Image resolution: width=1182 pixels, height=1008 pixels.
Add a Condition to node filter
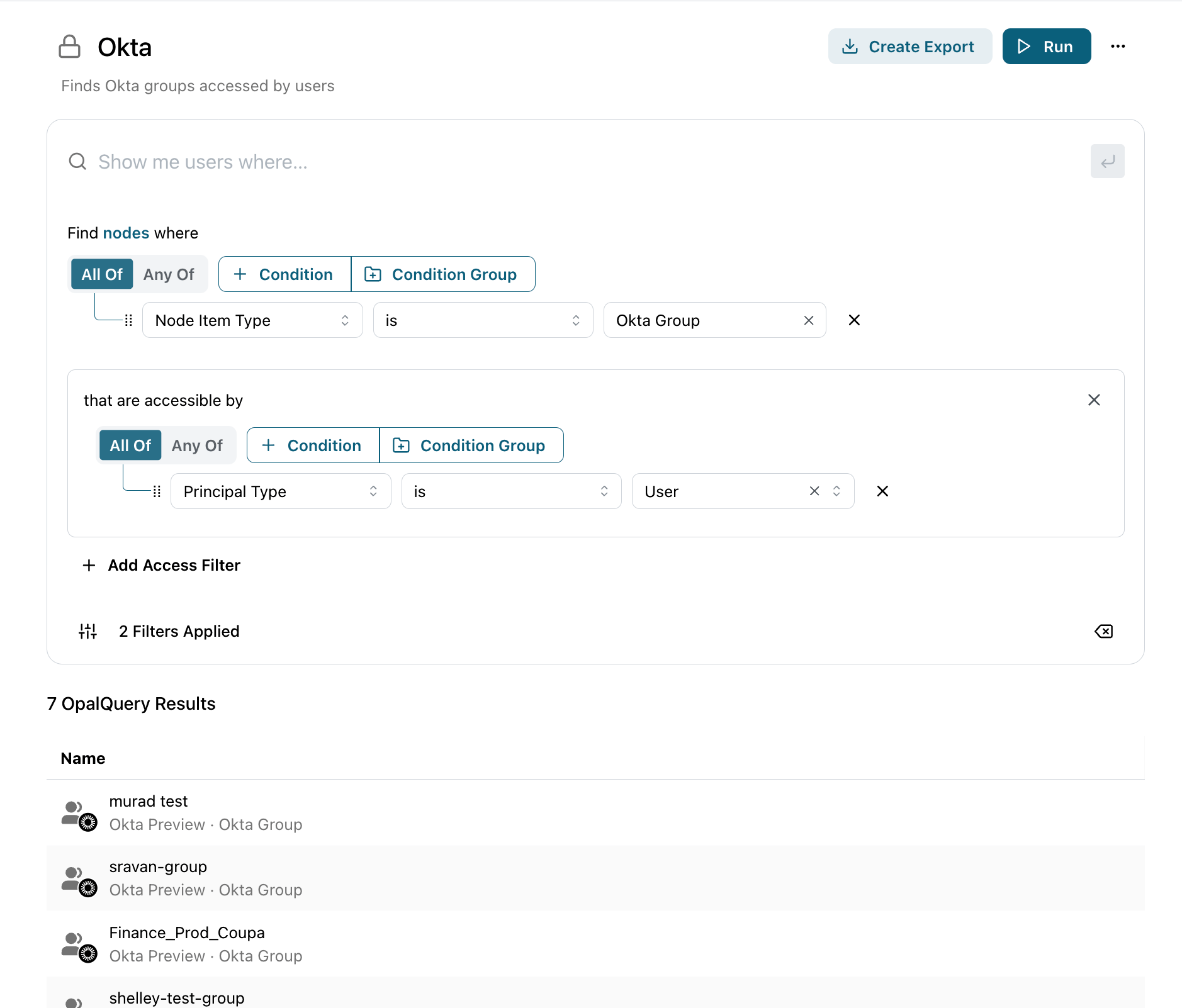[284, 274]
